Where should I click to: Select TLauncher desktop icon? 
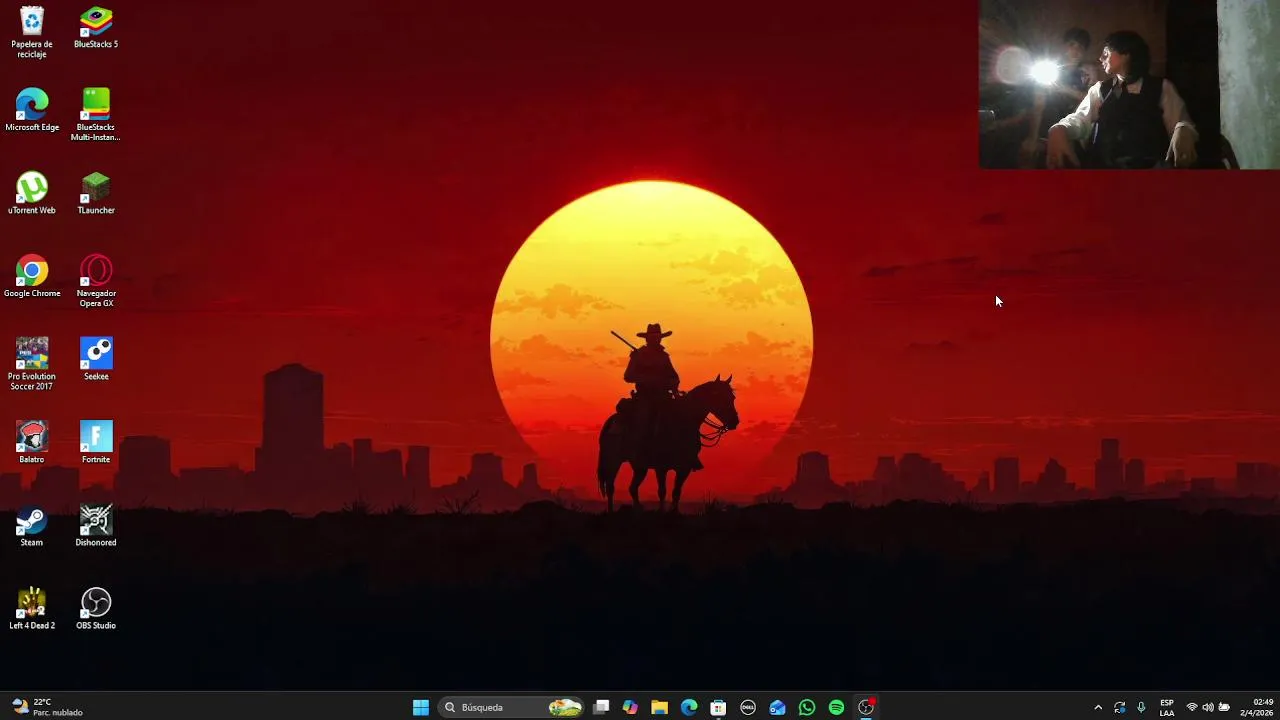pos(96,194)
